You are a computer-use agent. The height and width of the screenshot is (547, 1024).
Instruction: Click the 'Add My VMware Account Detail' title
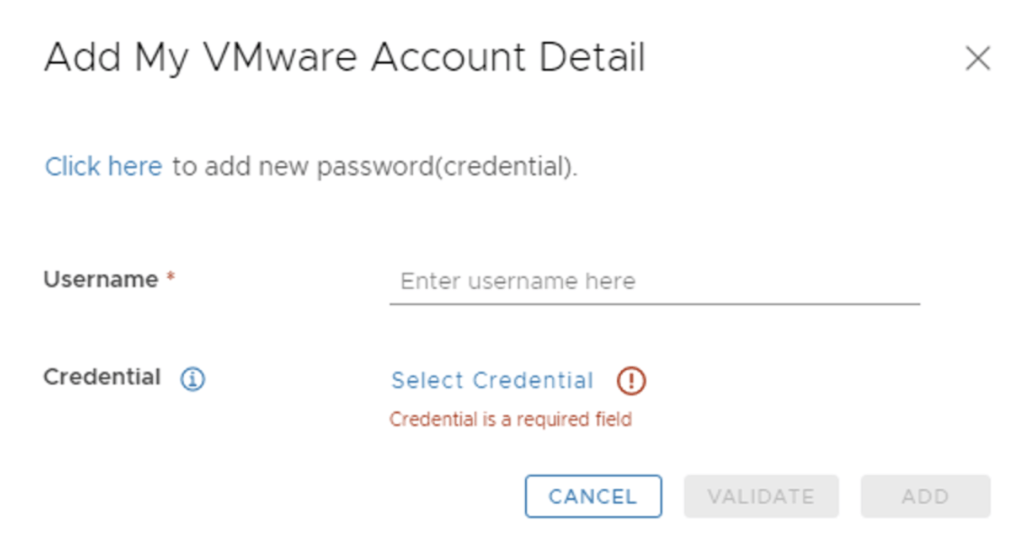tap(344, 58)
